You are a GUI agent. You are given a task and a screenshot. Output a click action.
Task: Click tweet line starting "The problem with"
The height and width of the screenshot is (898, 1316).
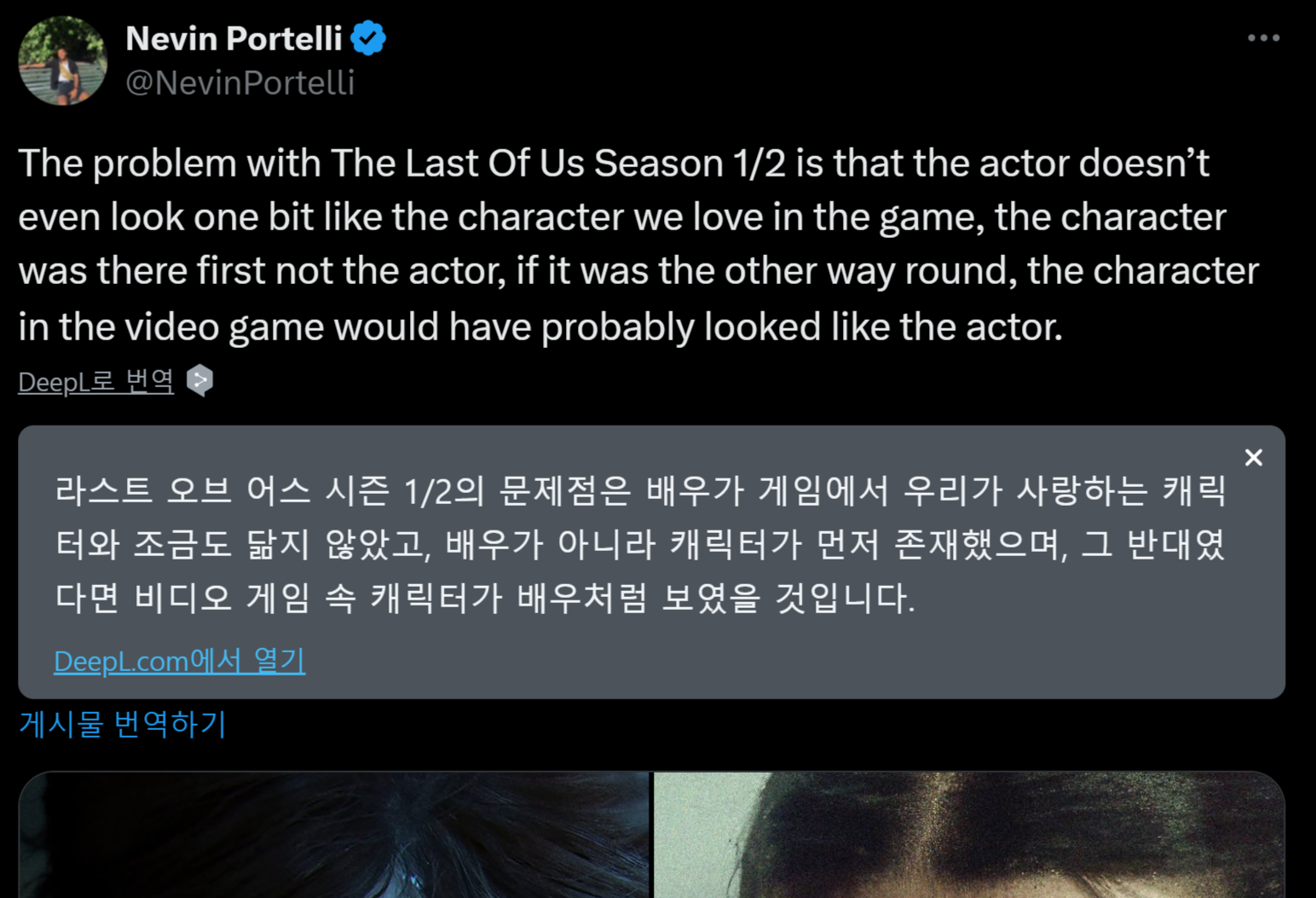click(x=614, y=163)
